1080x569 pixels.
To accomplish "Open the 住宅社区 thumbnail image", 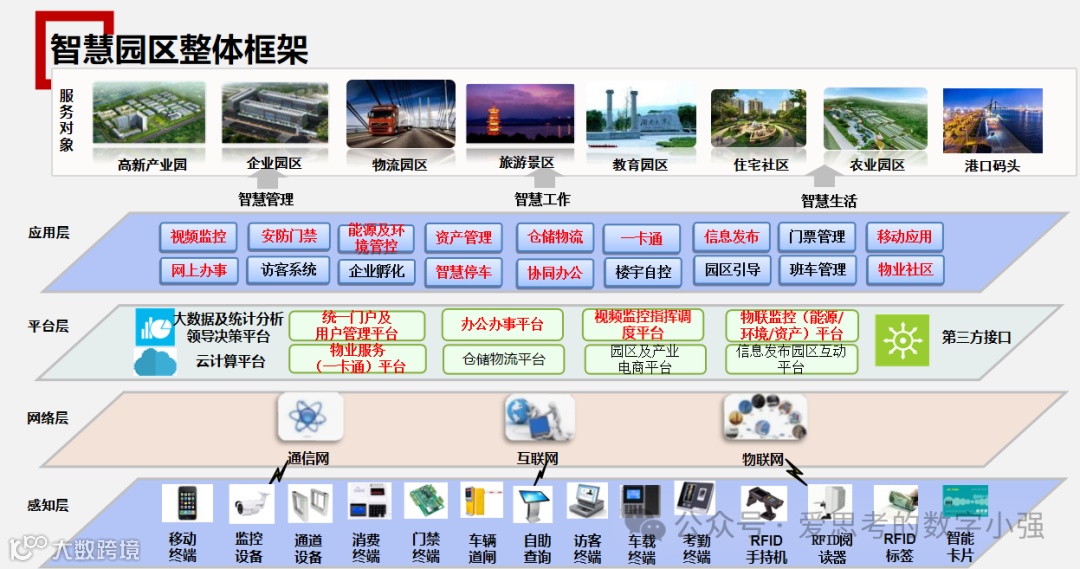I will click(758, 118).
